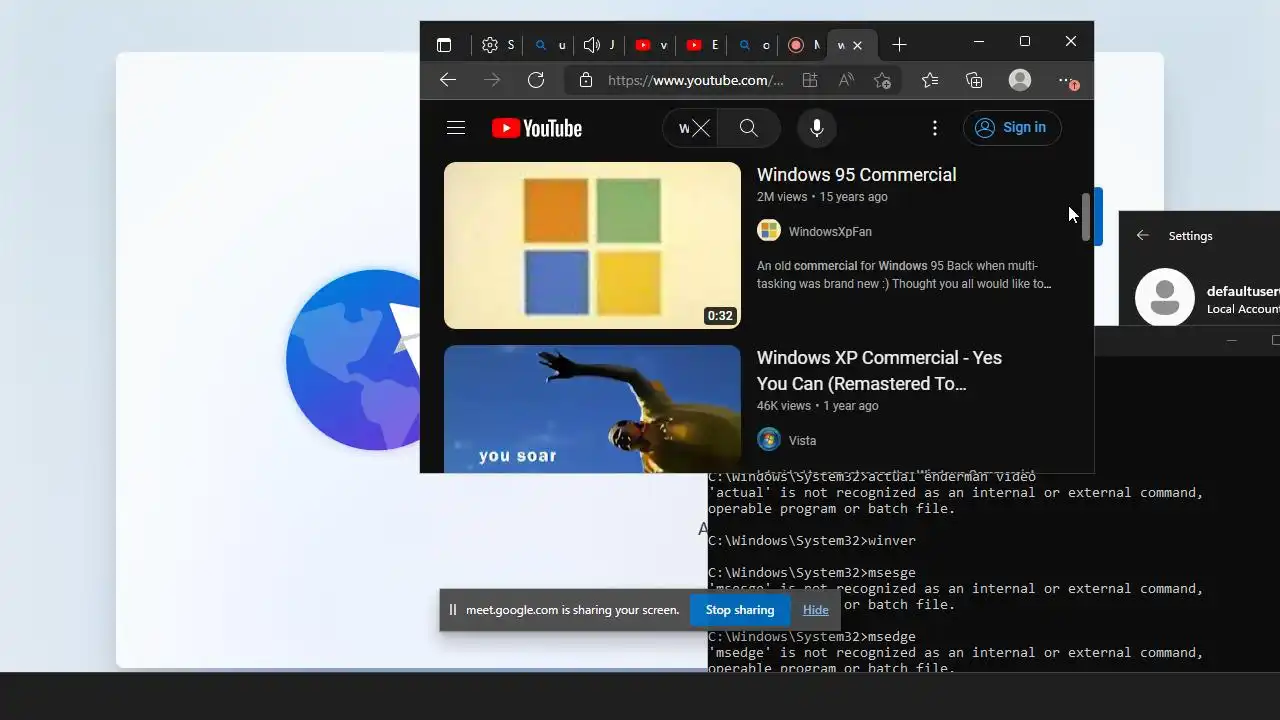This screenshot has width=1280, height=720.
Task: Switch to the Settings tab with gear icon
Action: pyautogui.click(x=497, y=45)
